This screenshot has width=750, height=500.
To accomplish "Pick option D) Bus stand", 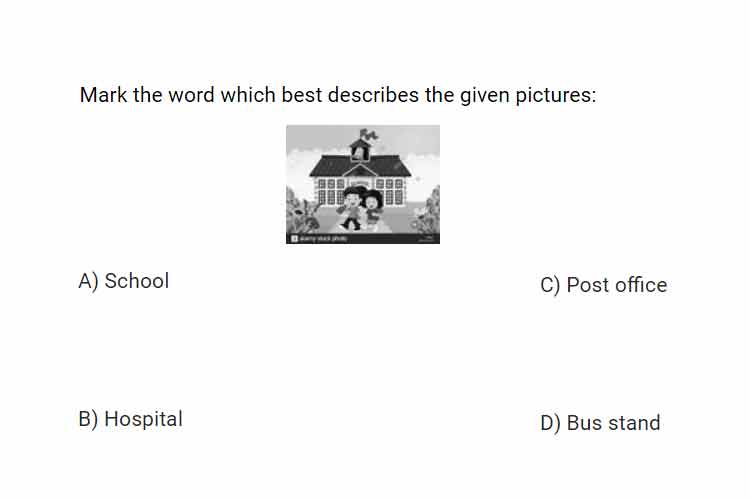I will coord(600,423).
